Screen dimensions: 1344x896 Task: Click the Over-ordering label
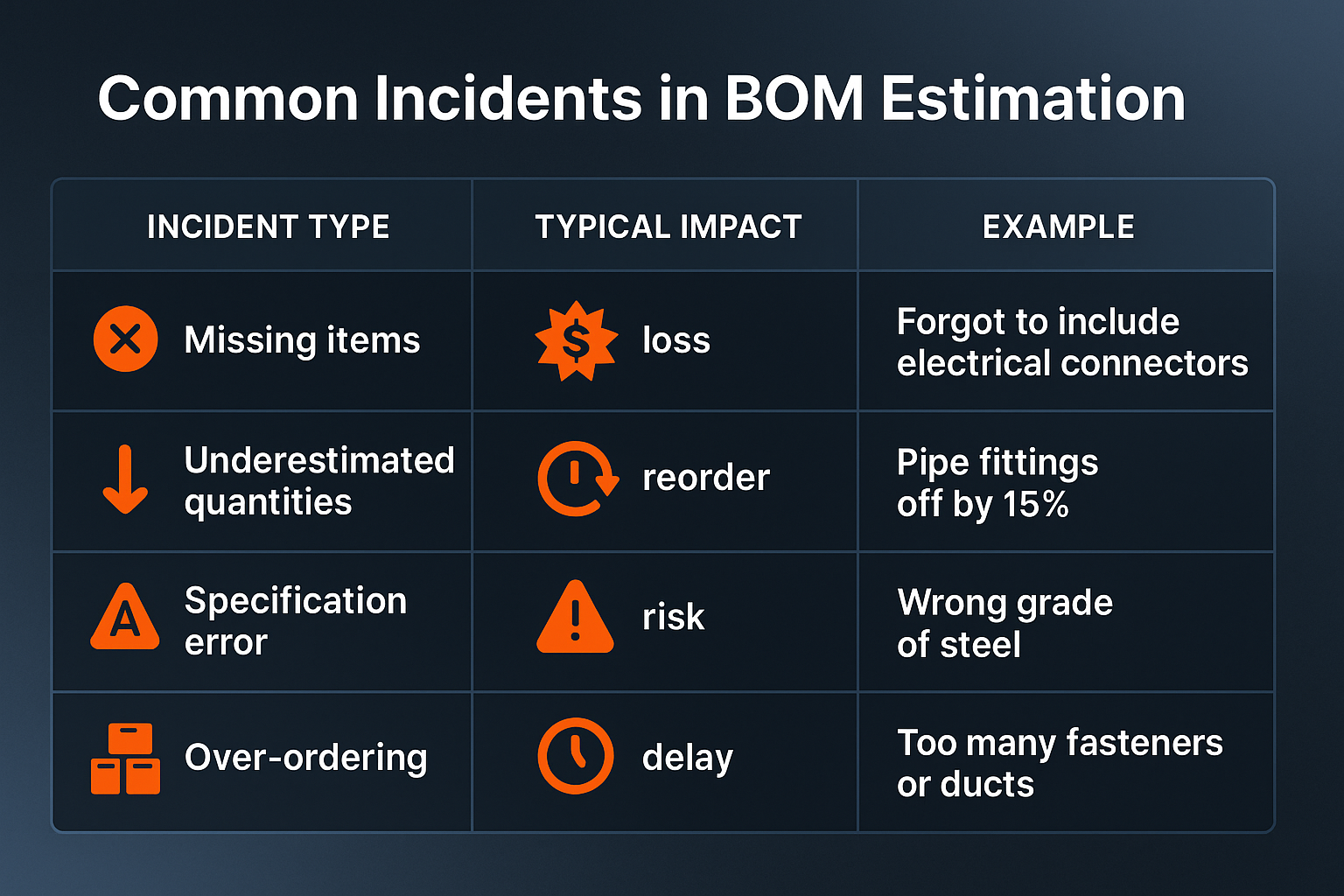(x=305, y=758)
